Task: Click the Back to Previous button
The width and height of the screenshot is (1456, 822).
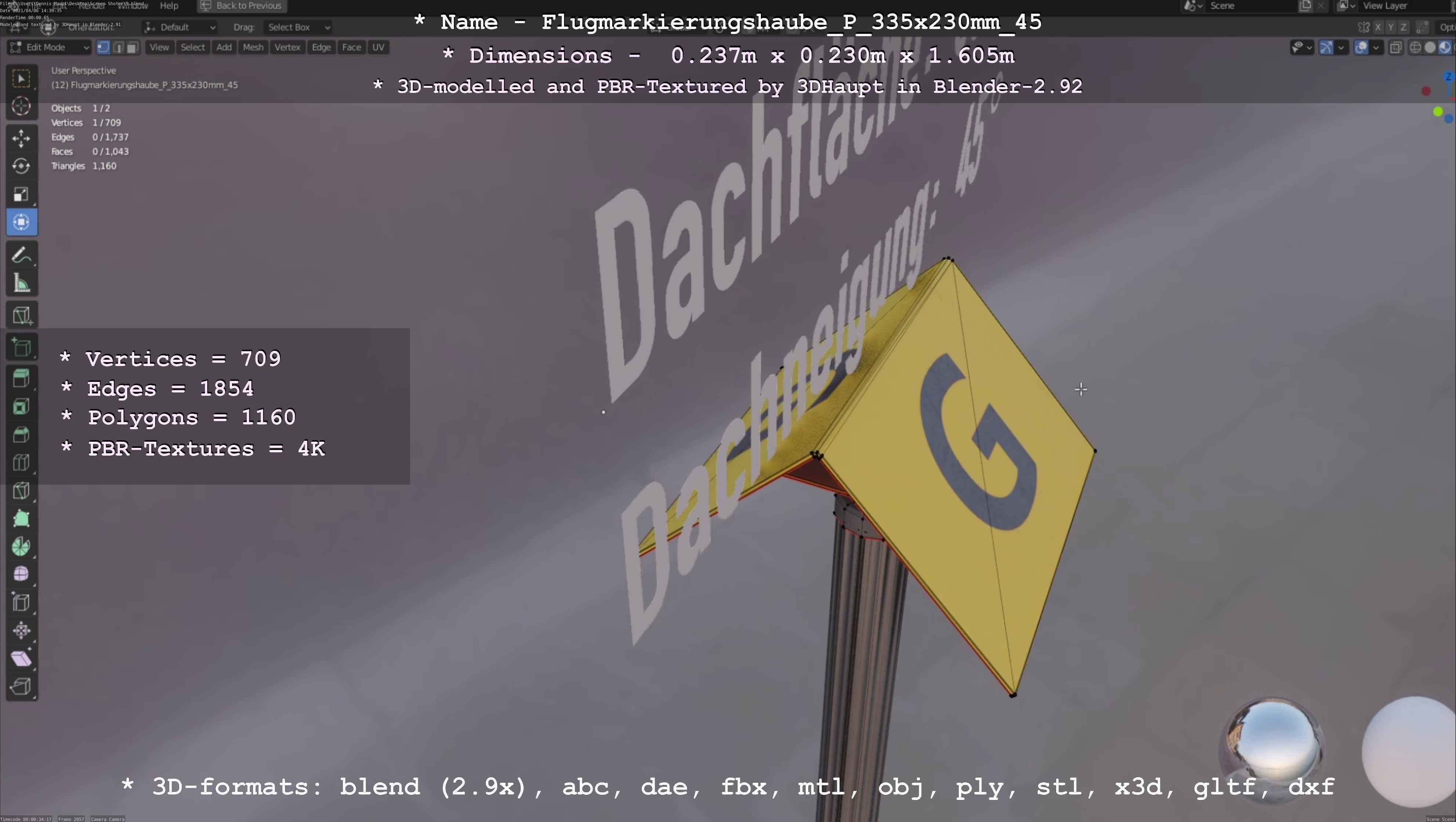Action: (x=242, y=6)
